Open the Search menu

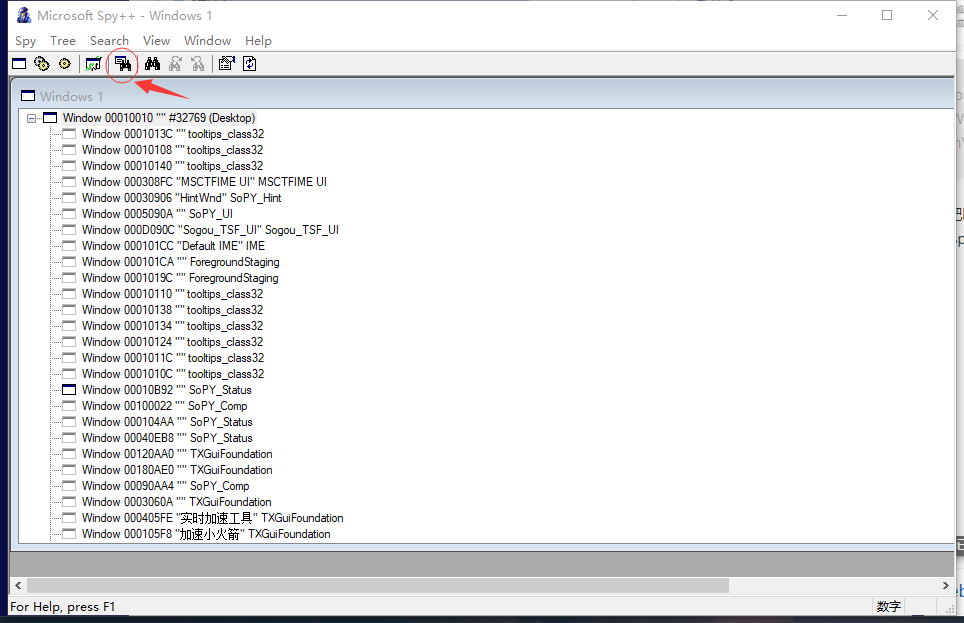pos(109,41)
